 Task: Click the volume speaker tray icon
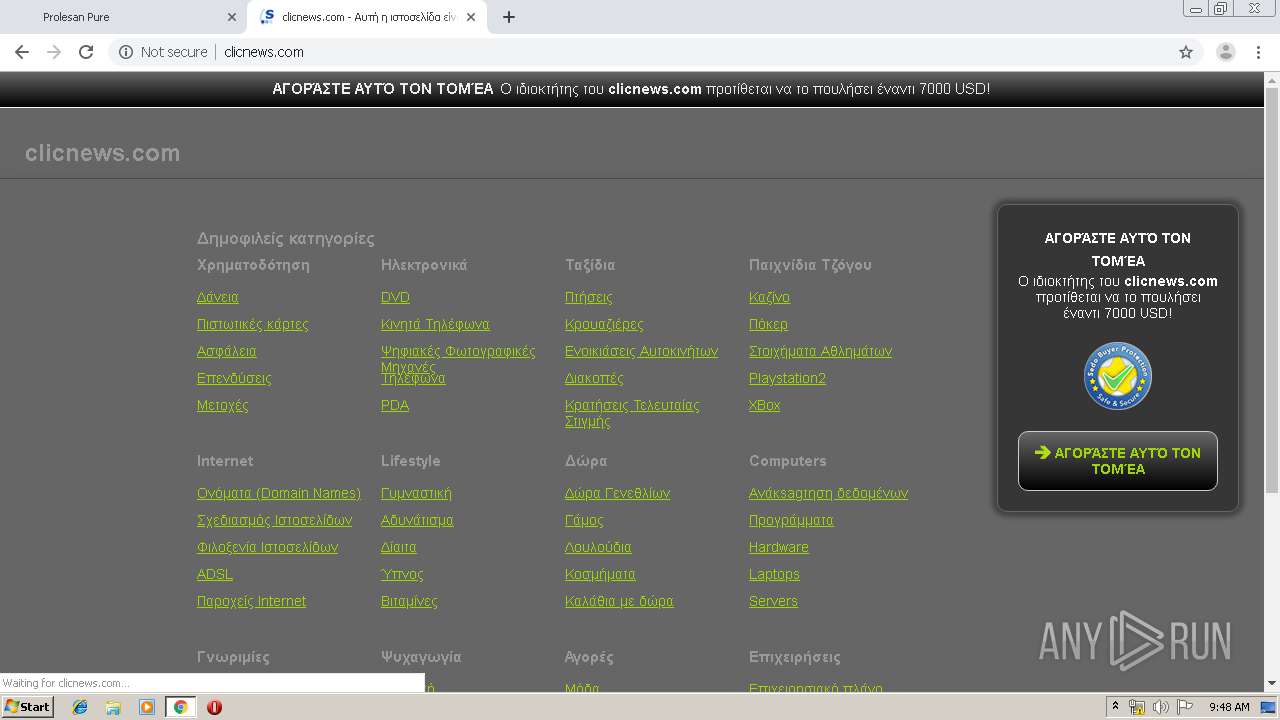pos(1160,707)
